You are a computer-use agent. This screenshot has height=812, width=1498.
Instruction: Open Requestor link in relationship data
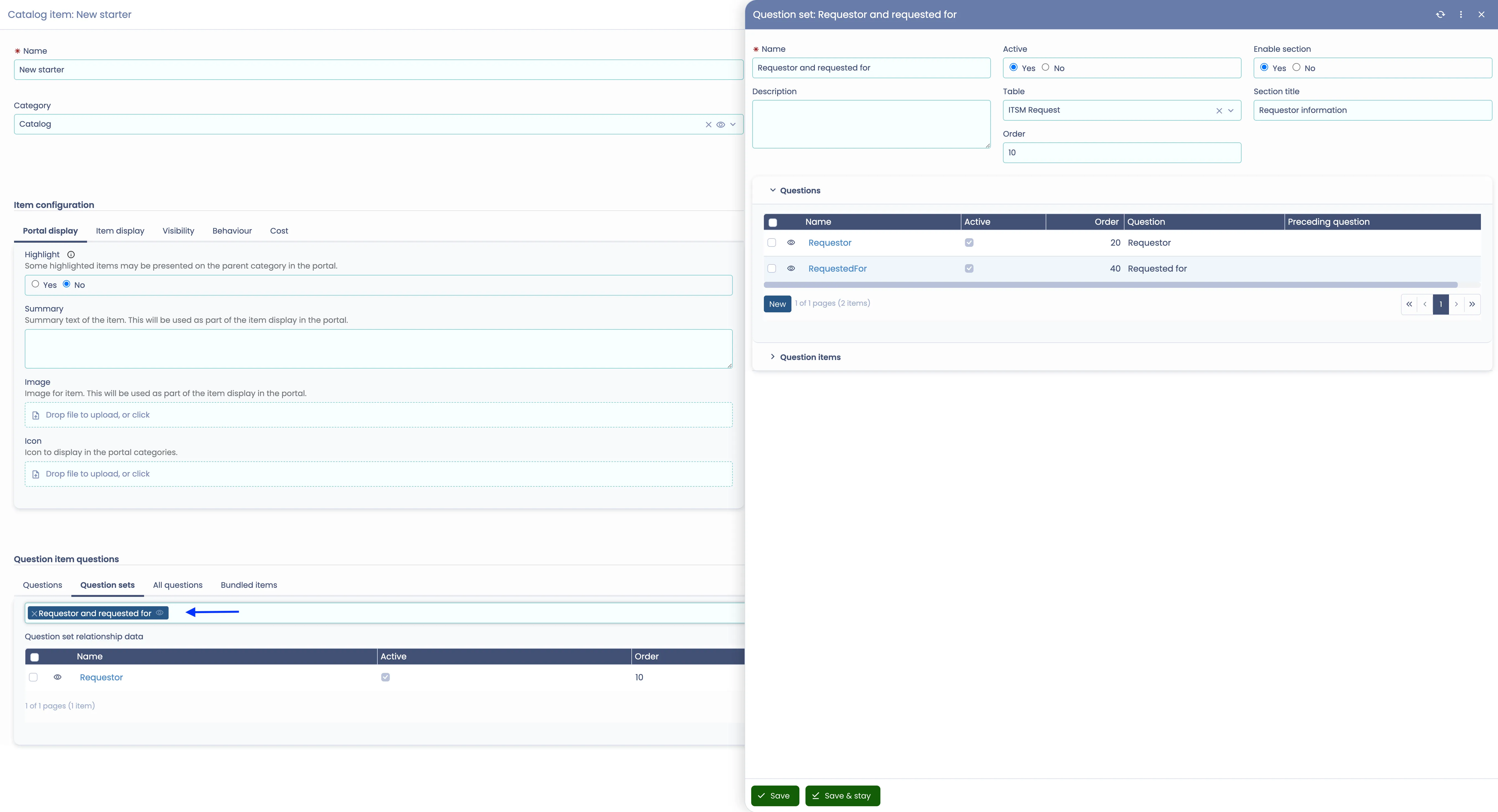tap(101, 677)
